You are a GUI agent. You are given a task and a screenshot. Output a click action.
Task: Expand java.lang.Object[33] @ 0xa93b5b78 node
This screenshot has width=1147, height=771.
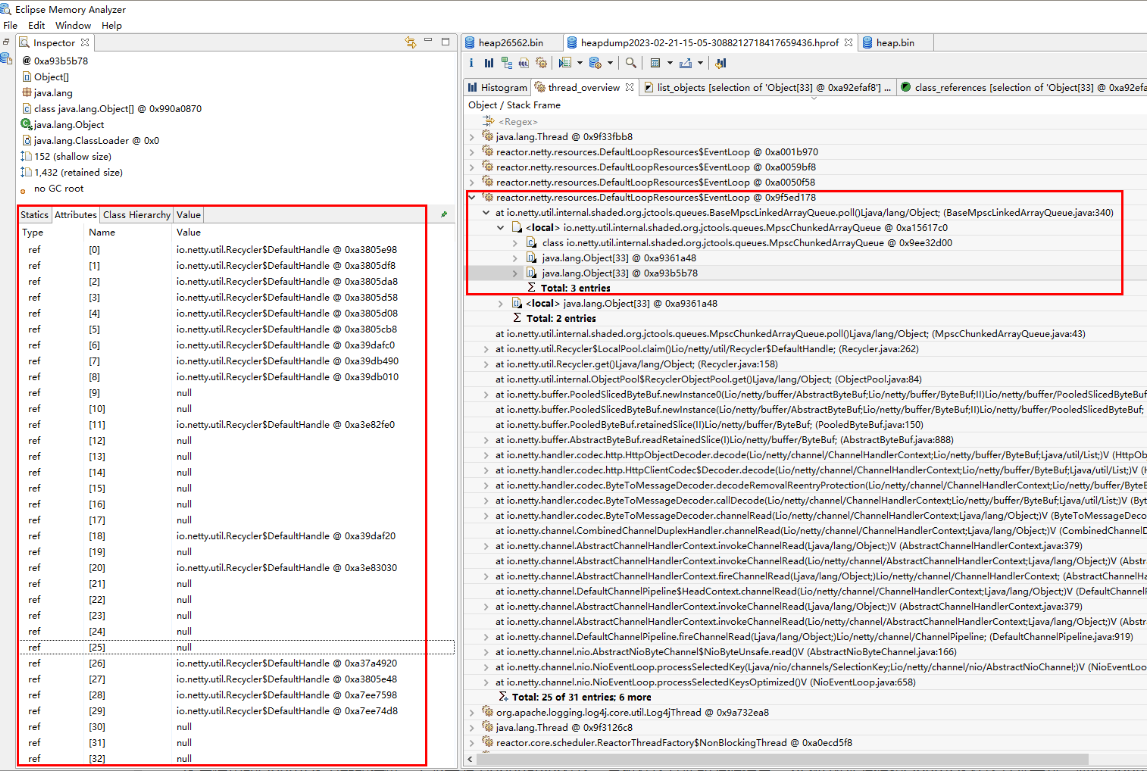[x=515, y=273]
